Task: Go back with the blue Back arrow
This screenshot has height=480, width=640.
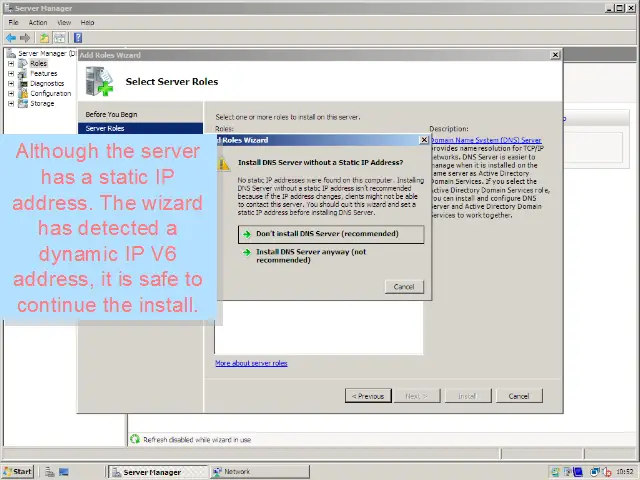Action: (11, 38)
